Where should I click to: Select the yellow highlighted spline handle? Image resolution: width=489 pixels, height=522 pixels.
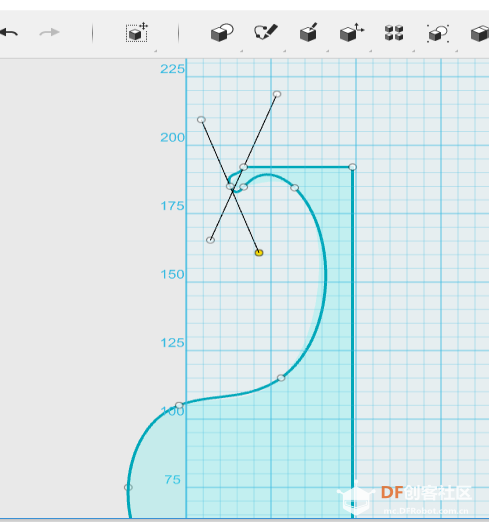point(259,253)
